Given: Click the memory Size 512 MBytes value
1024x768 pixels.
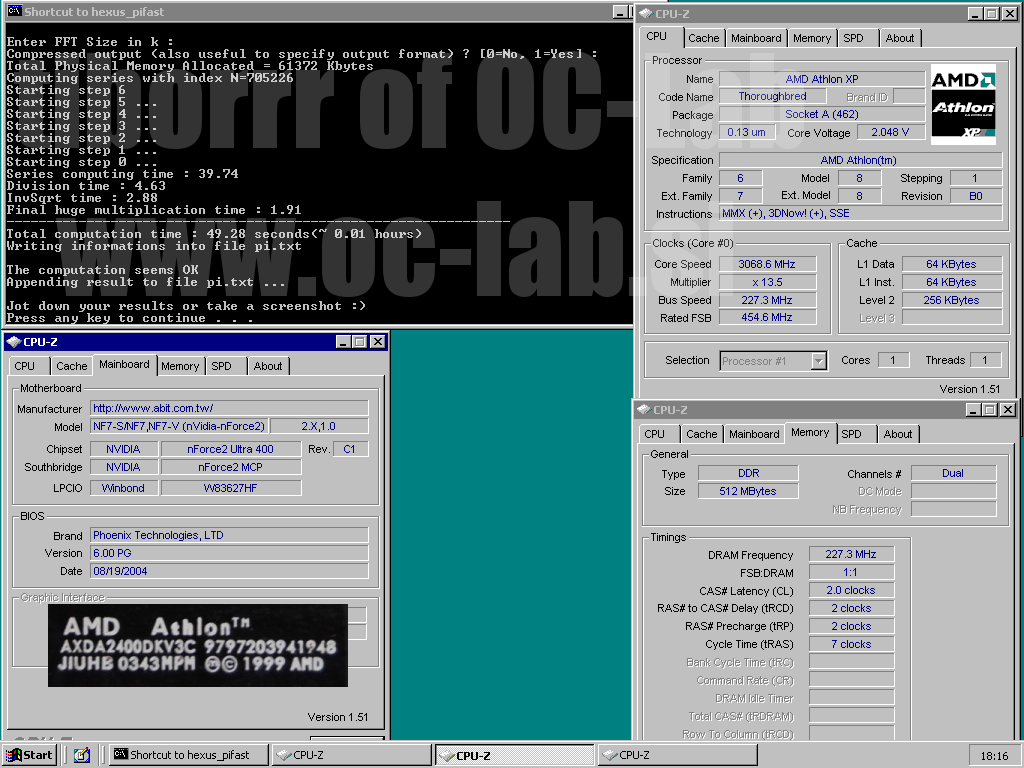Looking at the screenshot, I should point(748,491).
